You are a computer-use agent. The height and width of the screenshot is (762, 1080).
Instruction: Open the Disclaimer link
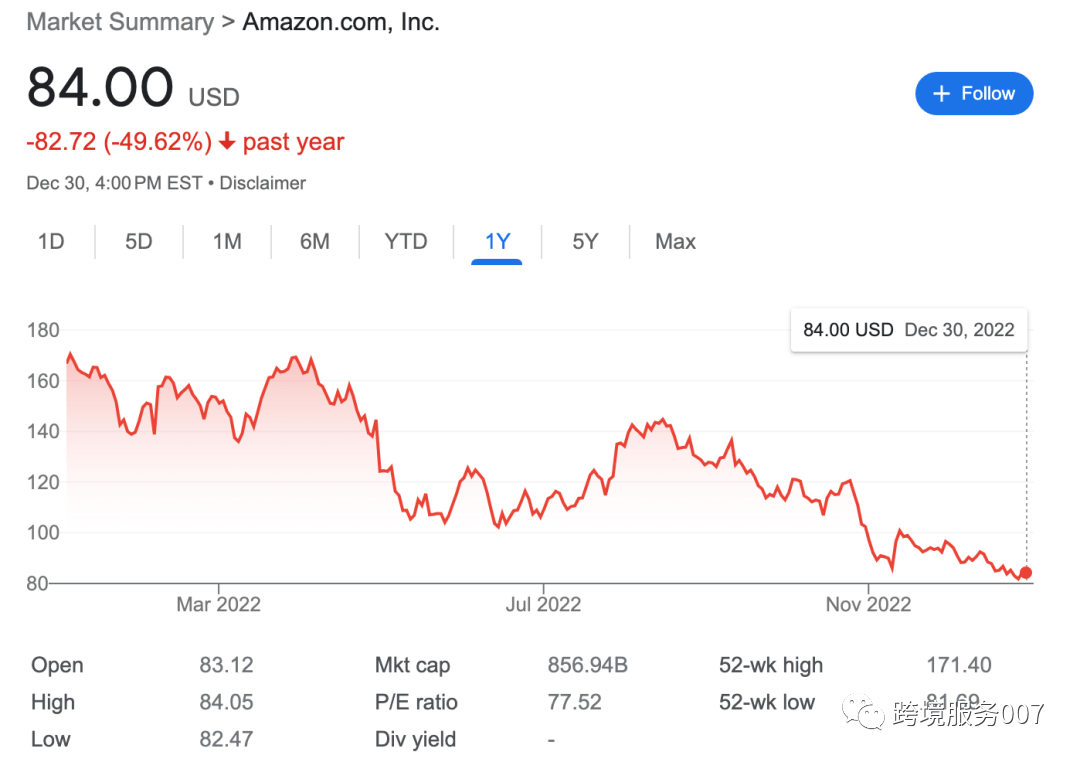click(263, 183)
